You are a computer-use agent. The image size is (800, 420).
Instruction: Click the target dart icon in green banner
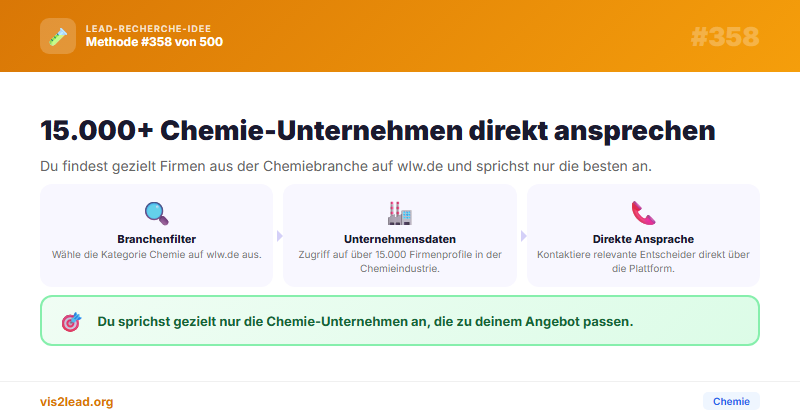click(71, 322)
